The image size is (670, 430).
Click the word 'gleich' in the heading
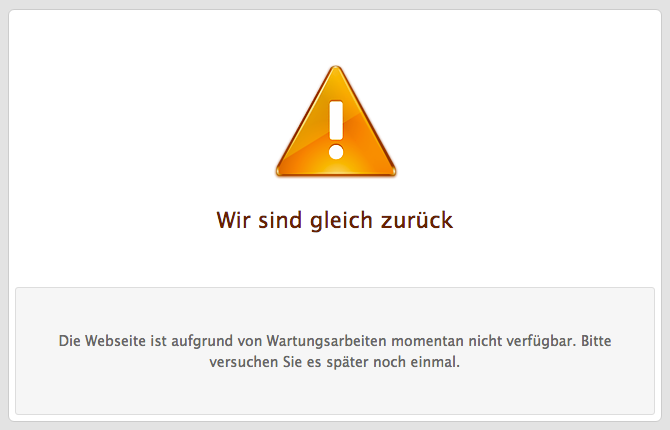click(x=341, y=221)
